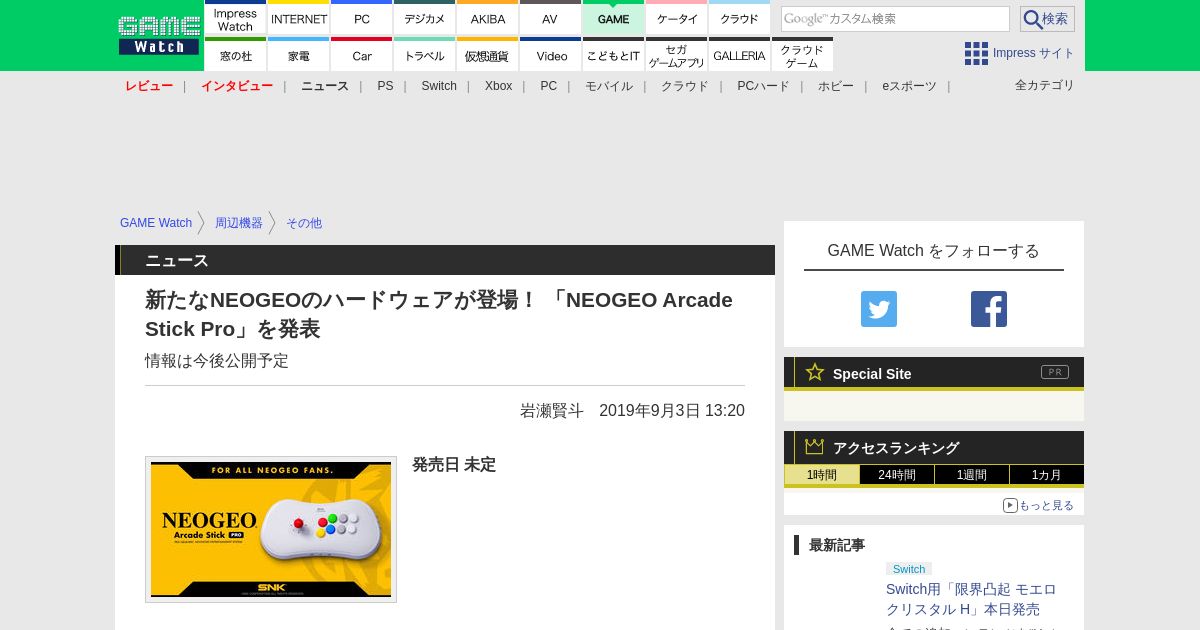Open the Car Watch tab
This screenshot has height=630, width=1200.
pyautogui.click(x=362, y=55)
